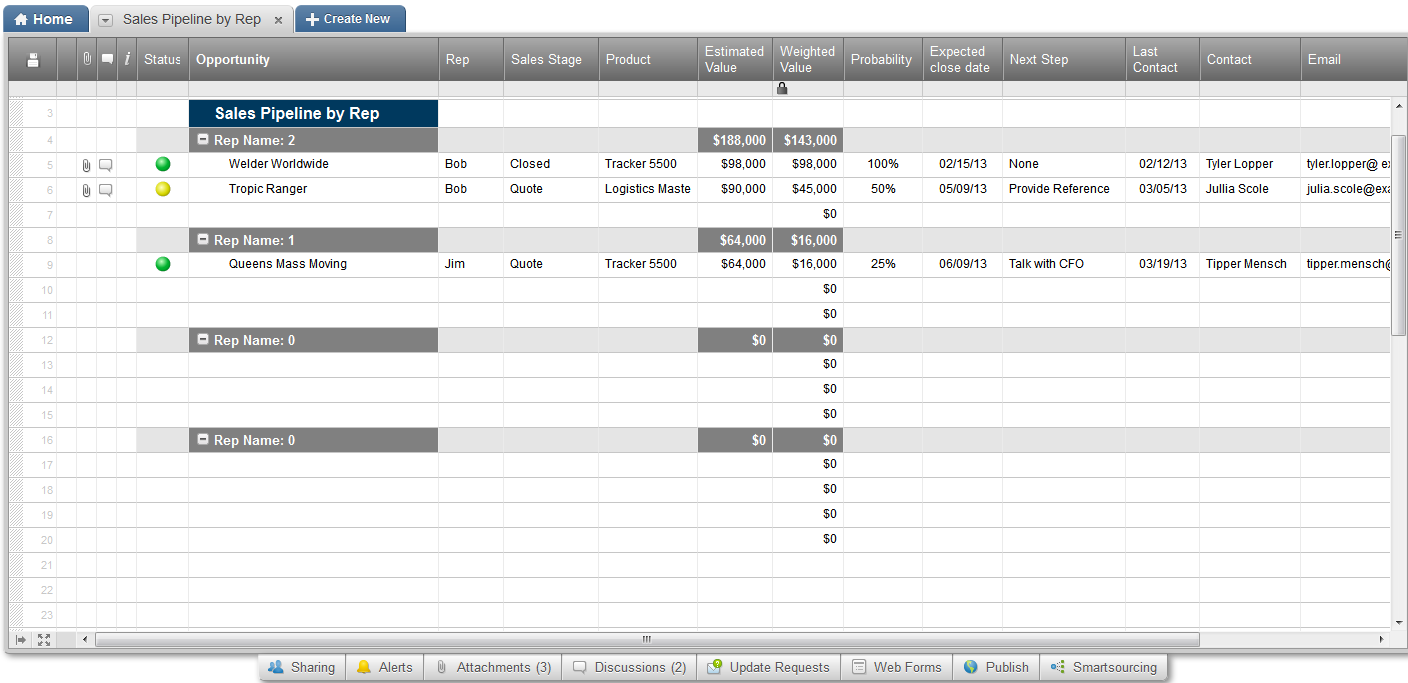Collapse Rep Name: 0 group on row 12
Viewport: 1408px width, 683px height.
tap(203, 340)
